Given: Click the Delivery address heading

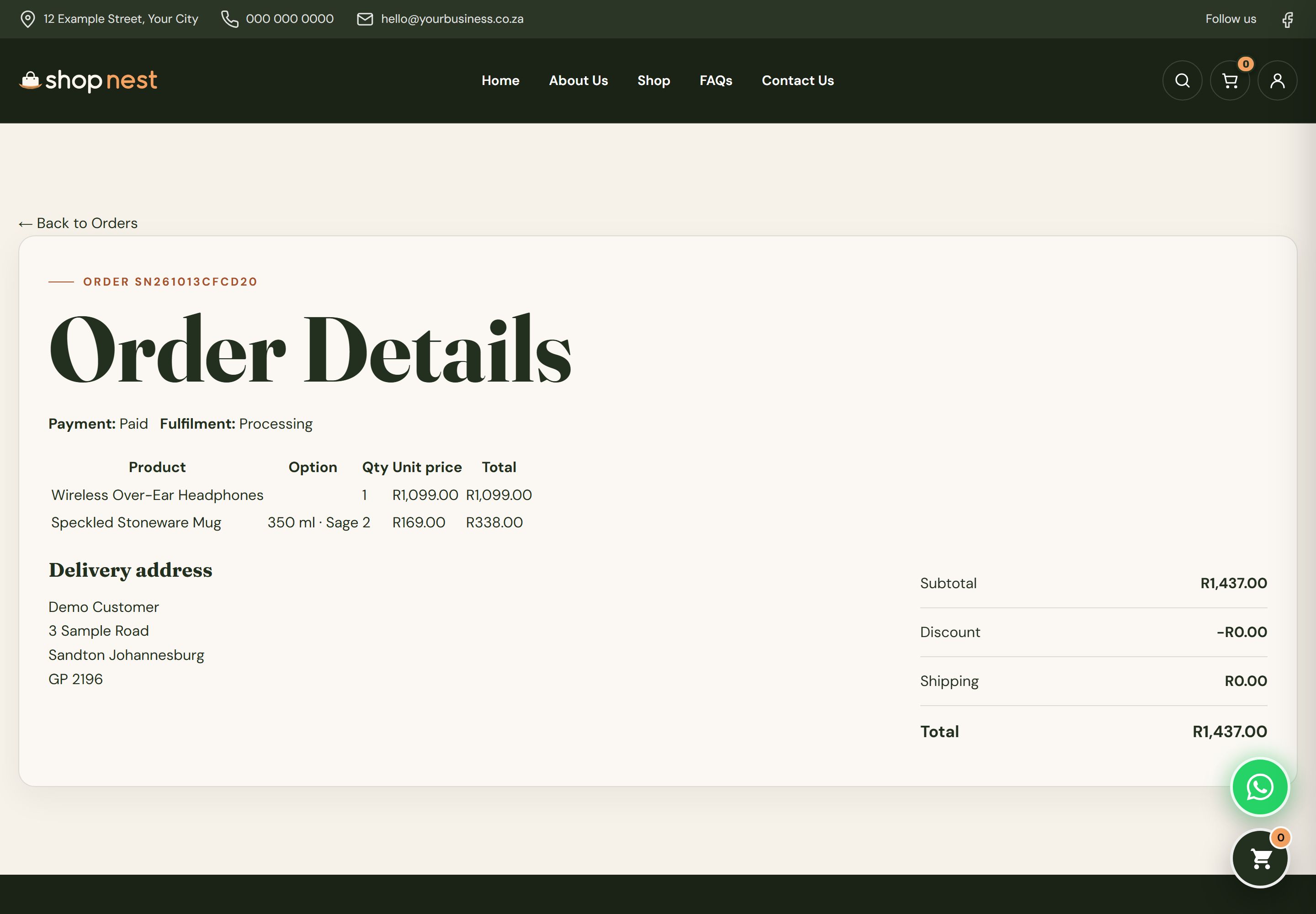Looking at the screenshot, I should [x=131, y=570].
